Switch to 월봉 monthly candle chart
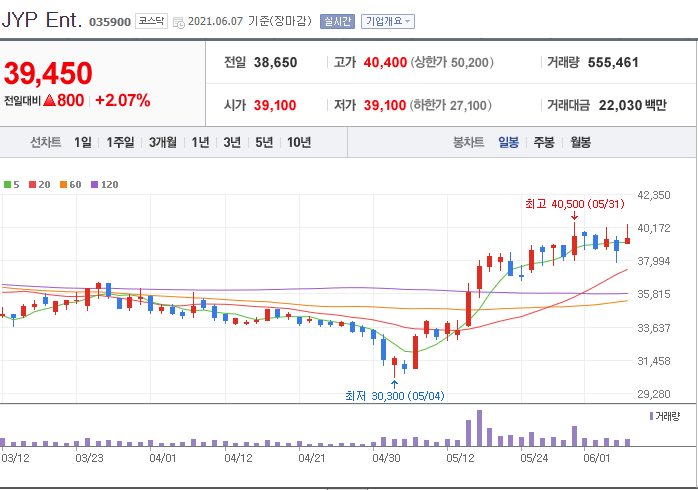 coord(580,142)
